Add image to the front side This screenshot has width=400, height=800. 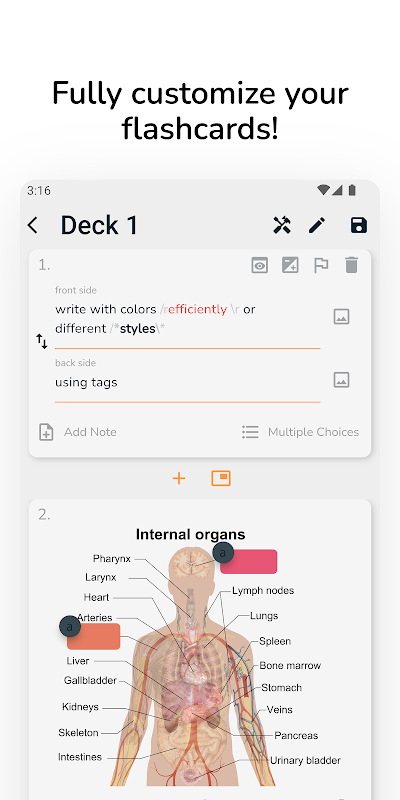[x=341, y=317]
